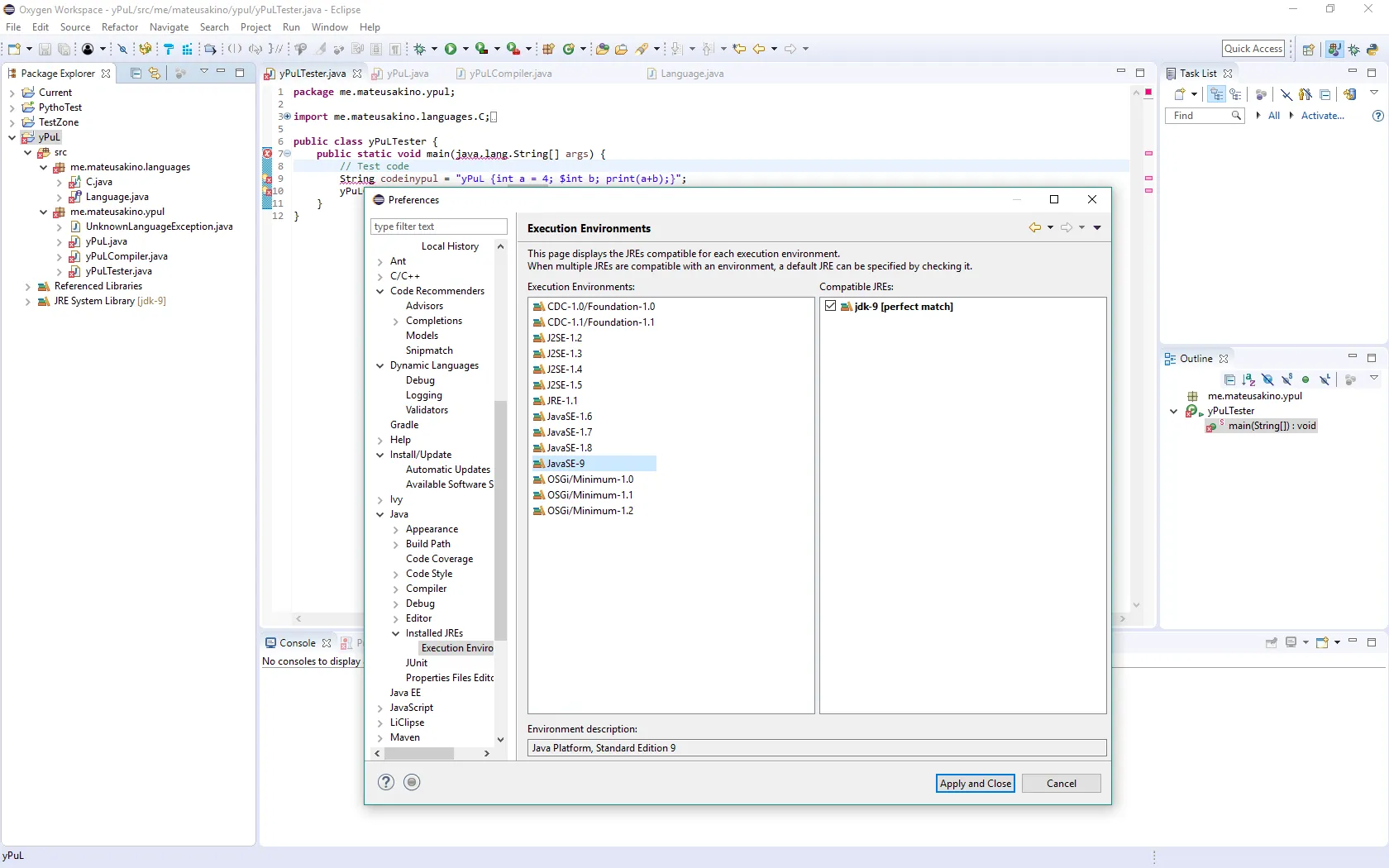1389x868 pixels.
Task: Click the help question mark in Preferences
Action: pos(386,782)
